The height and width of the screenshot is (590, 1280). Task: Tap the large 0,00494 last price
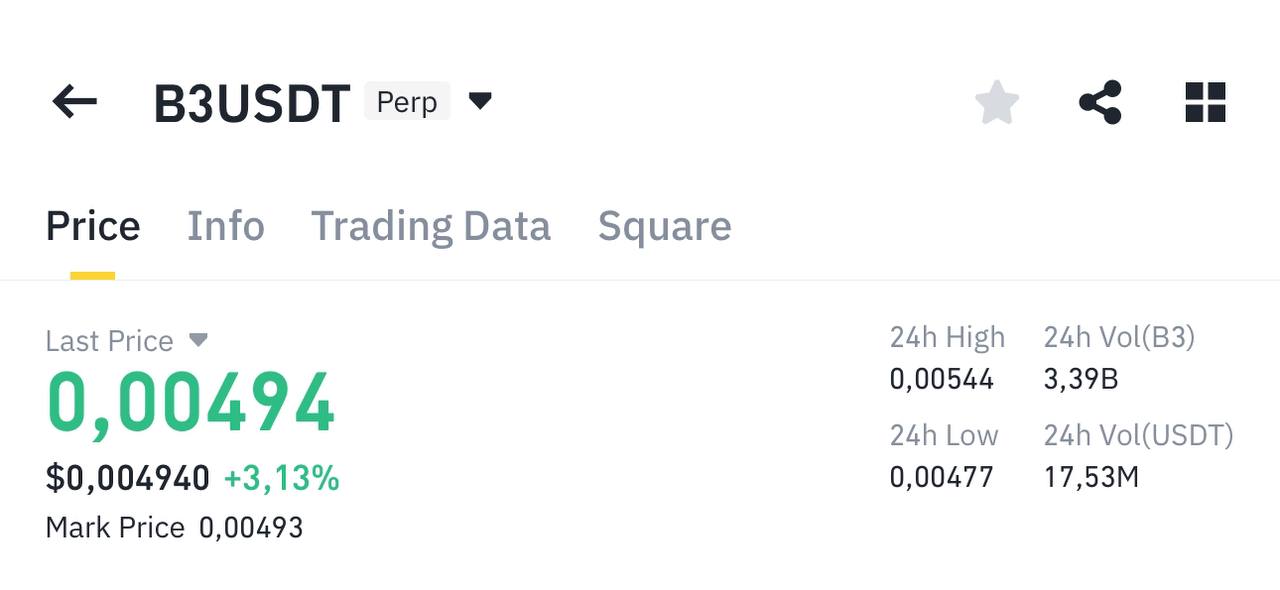coord(191,402)
